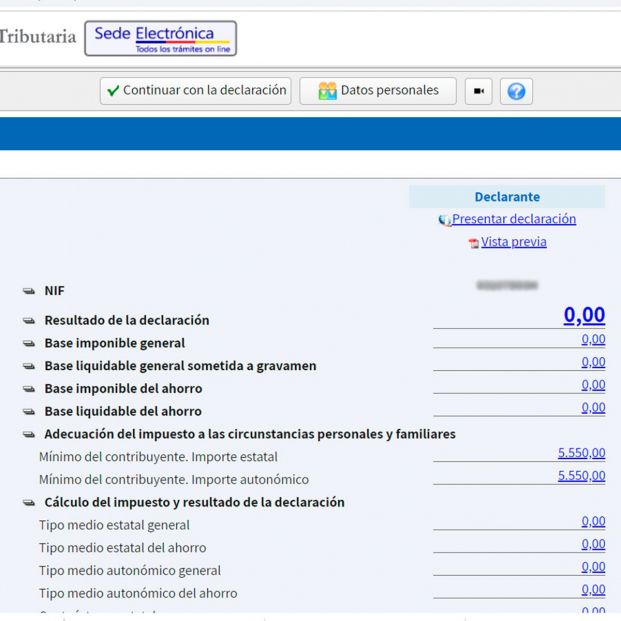Click the video camera icon button
Image resolution: width=621 pixels, height=621 pixels.
pyautogui.click(x=478, y=91)
